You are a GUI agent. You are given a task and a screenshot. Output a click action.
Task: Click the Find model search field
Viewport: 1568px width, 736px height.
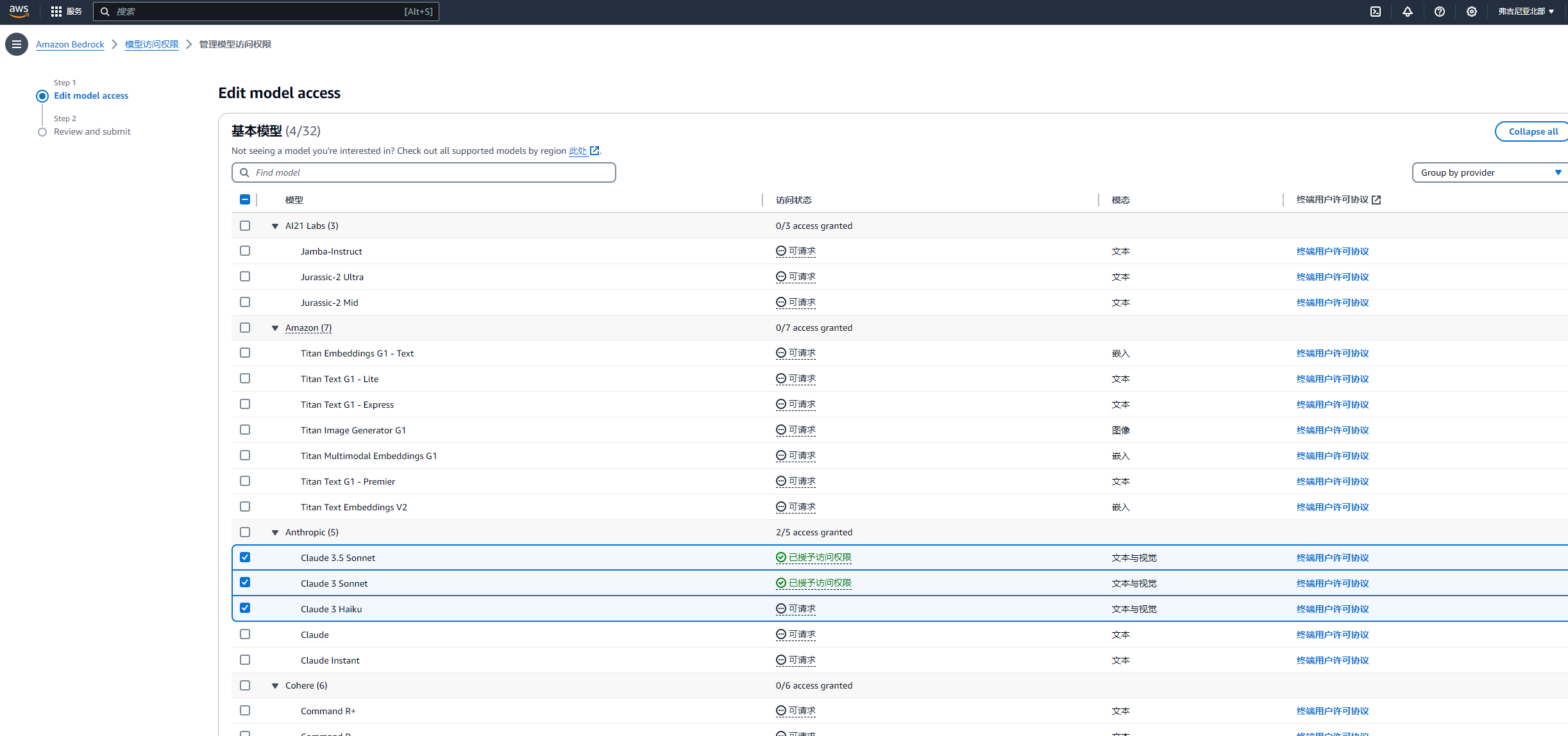(x=423, y=172)
